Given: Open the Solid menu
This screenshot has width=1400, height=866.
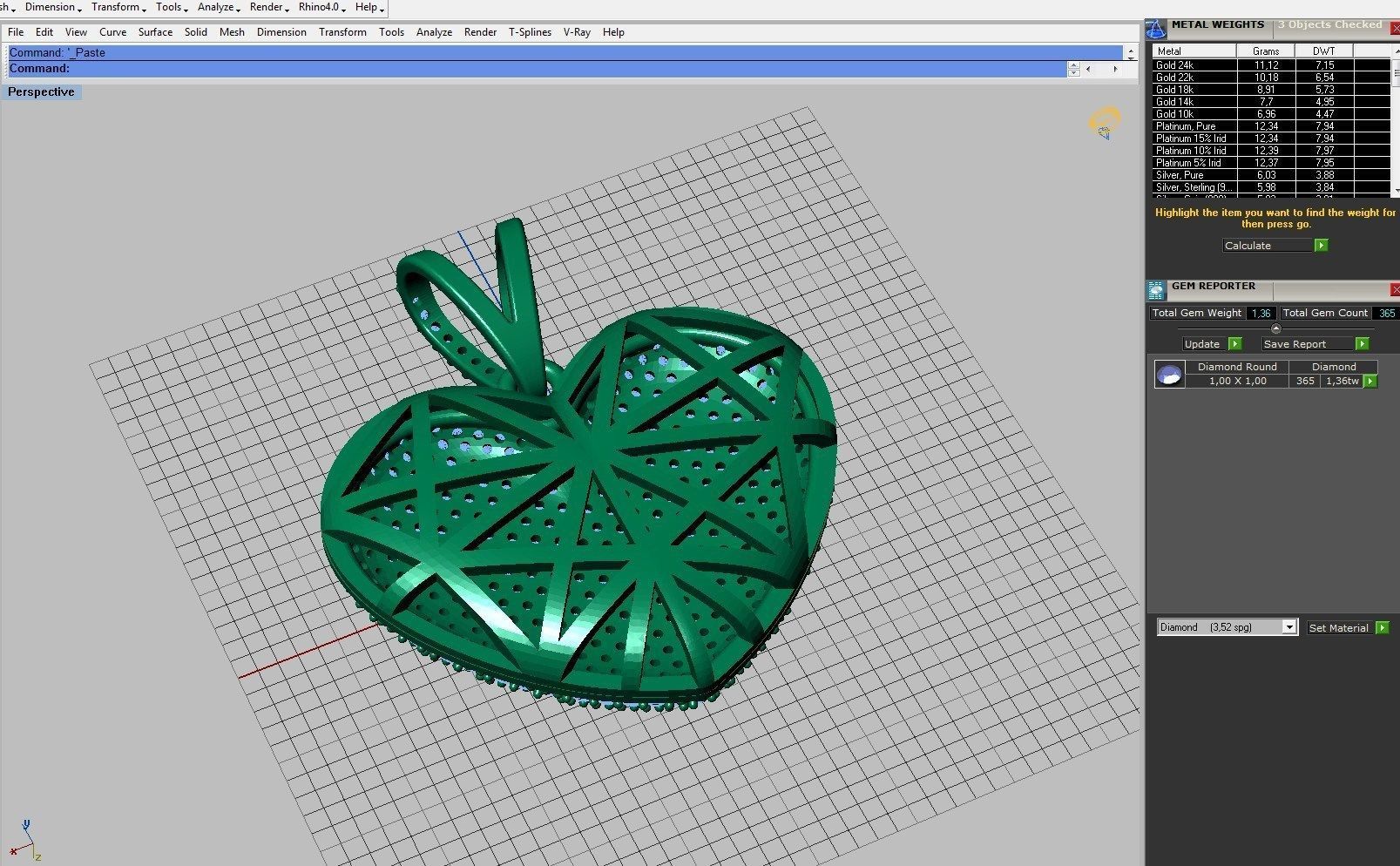Looking at the screenshot, I should pos(196,32).
